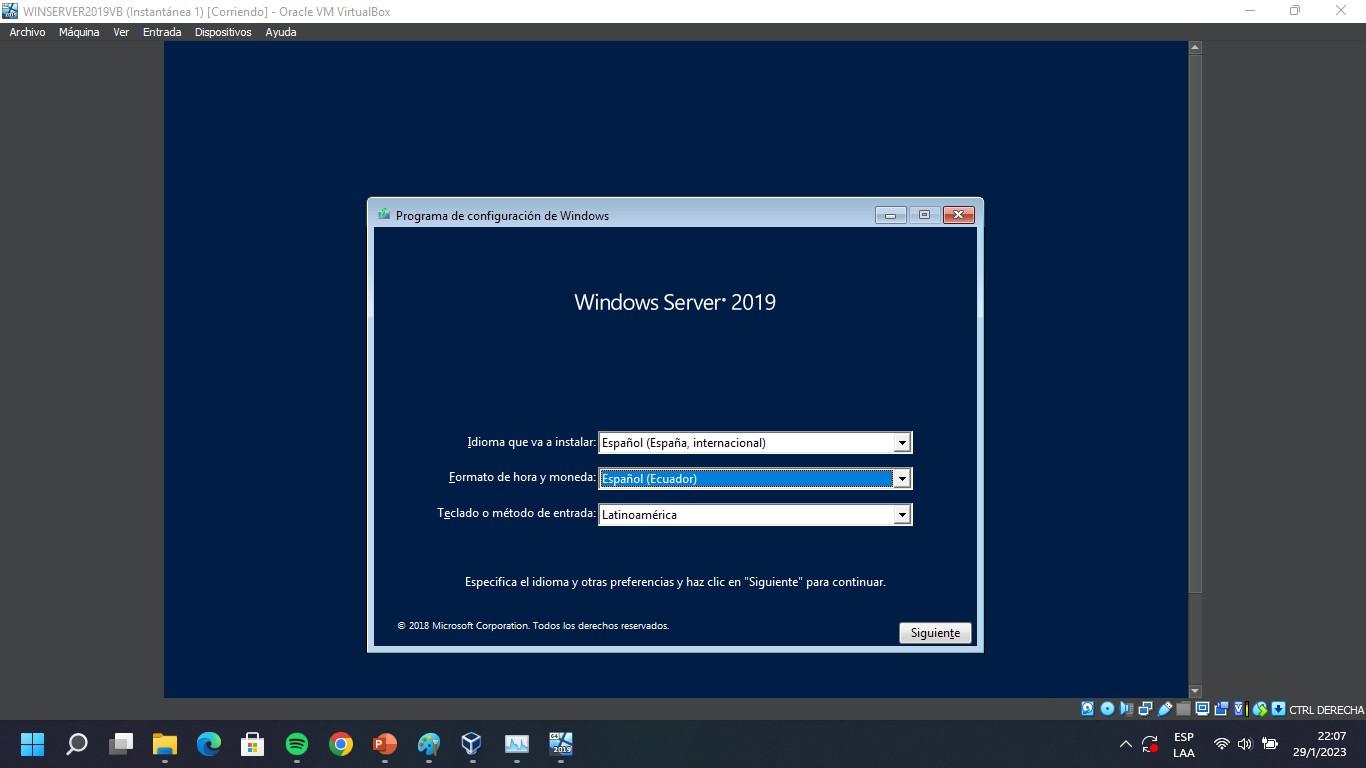Image resolution: width=1366 pixels, height=768 pixels.
Task: Click the arrow of the language-to-install combo box
Action: pos(902,442)
